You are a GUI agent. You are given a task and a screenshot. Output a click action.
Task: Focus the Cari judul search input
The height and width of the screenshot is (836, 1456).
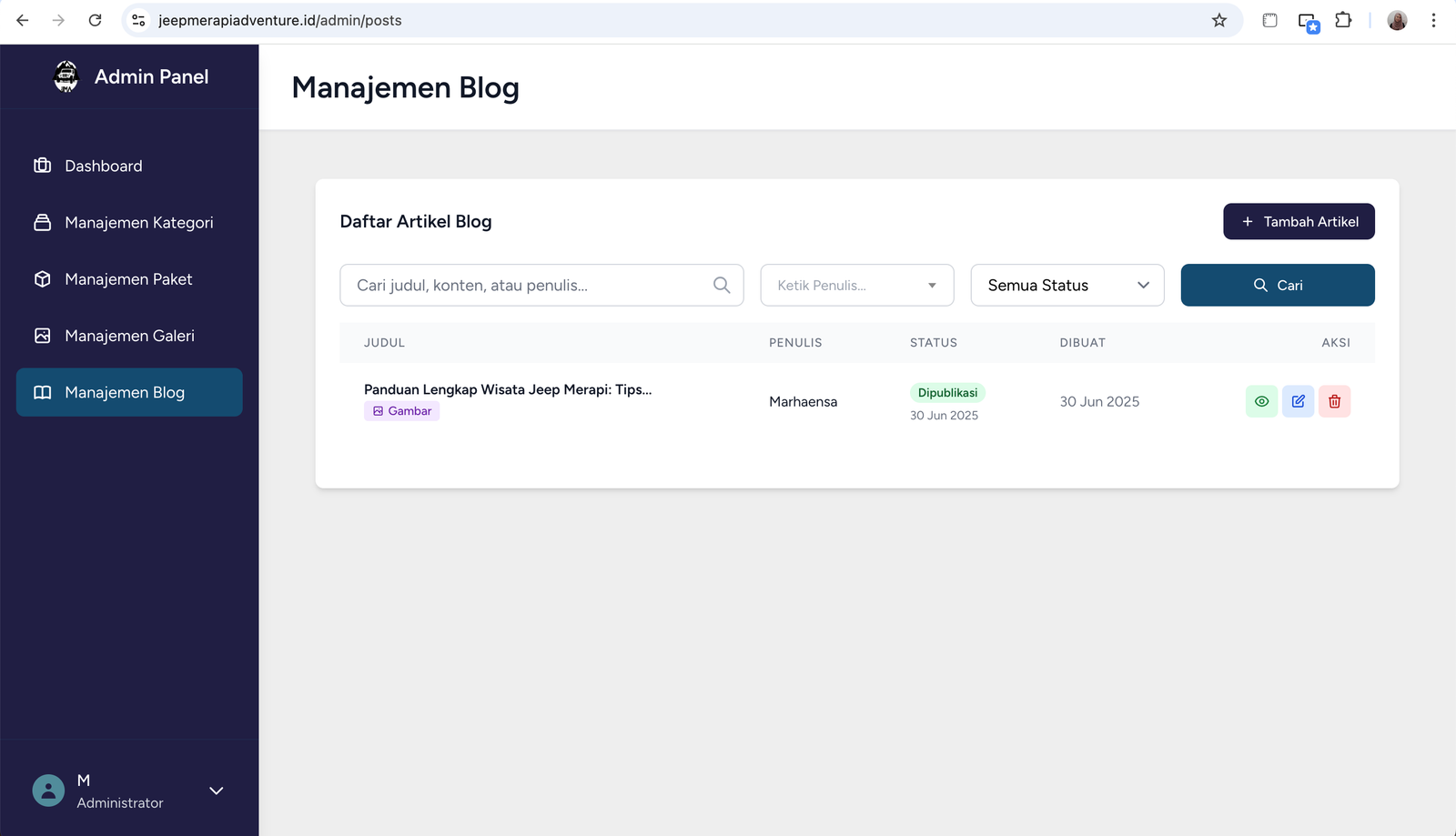pos(528,286)
